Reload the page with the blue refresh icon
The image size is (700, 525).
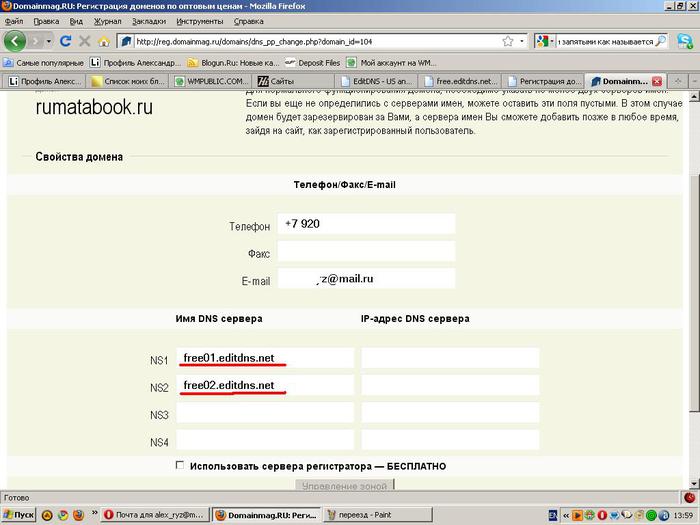click(x=66, y=42)
